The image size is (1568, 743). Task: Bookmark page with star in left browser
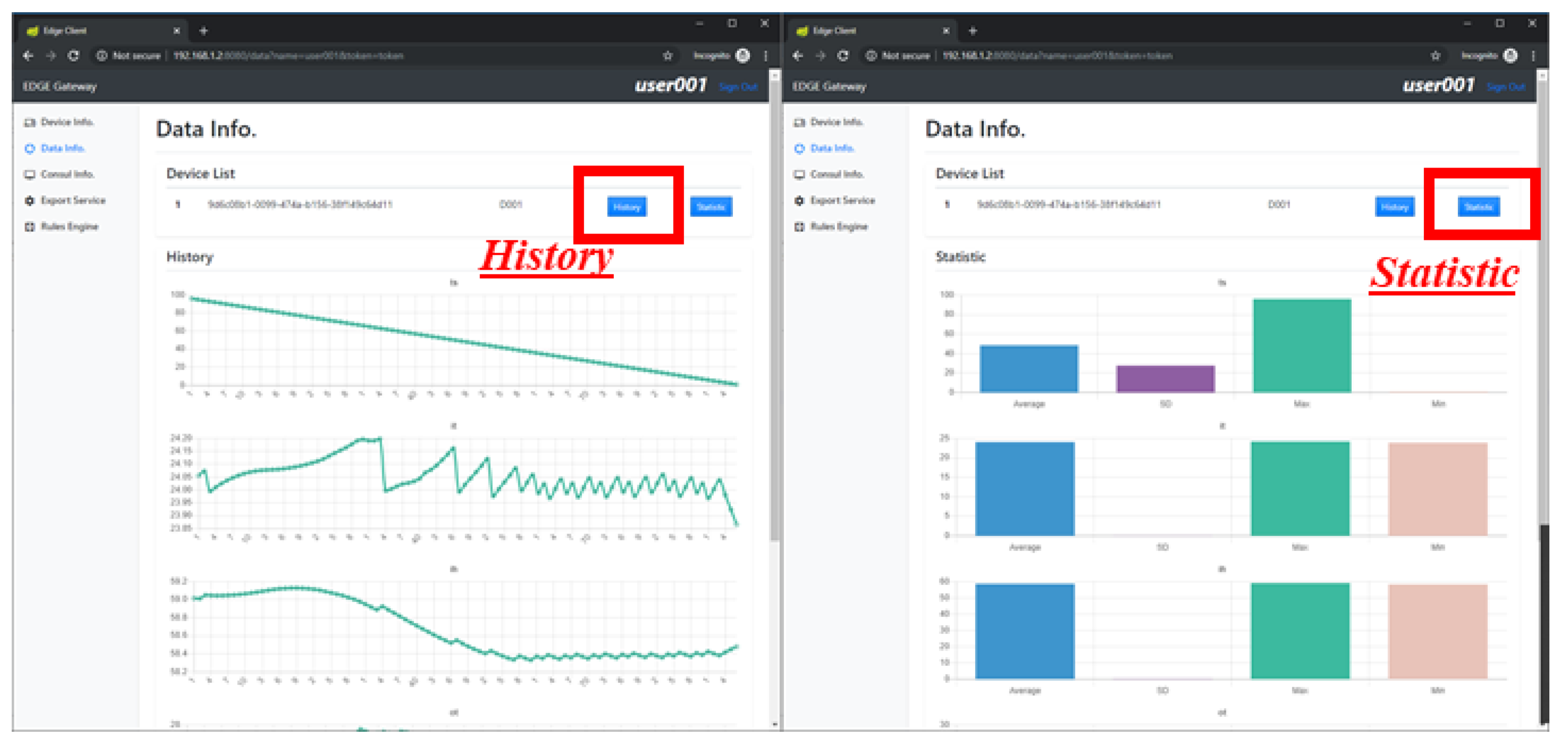pyautogui.click(x=667, y=55)
